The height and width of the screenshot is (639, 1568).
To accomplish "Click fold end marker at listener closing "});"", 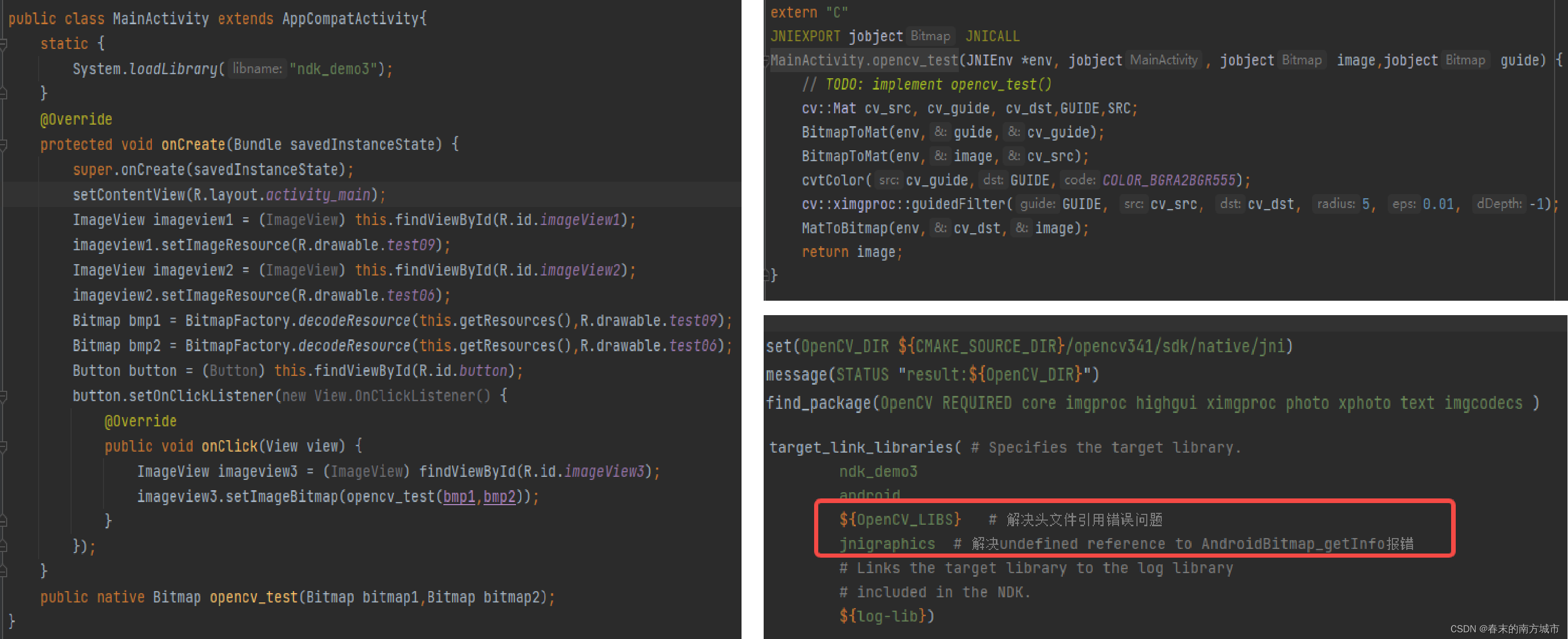I will [3, 546].
